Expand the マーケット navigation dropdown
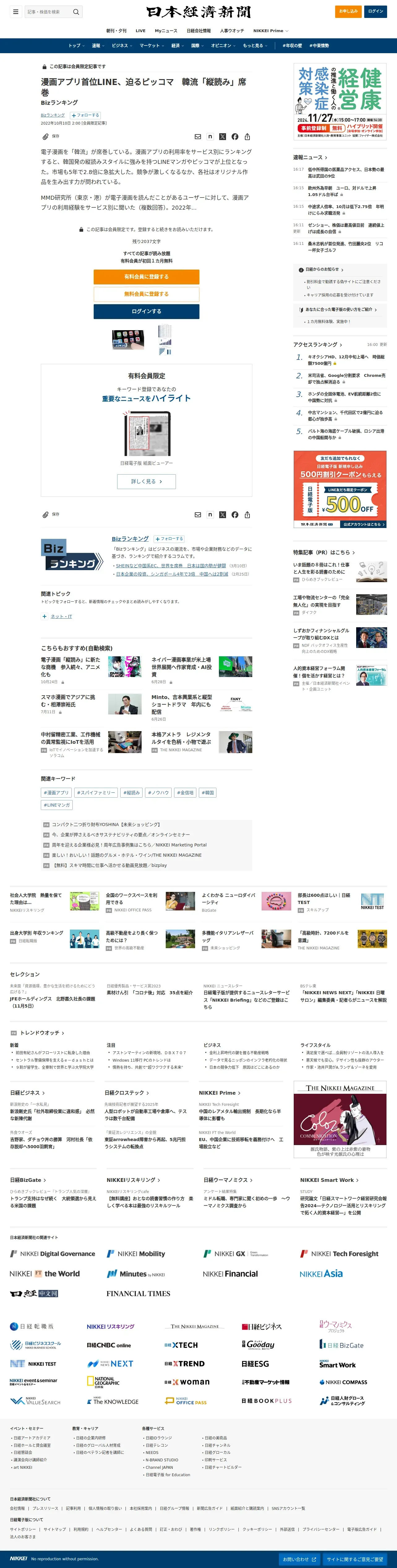397x1568 pixels. coord(152,46)
